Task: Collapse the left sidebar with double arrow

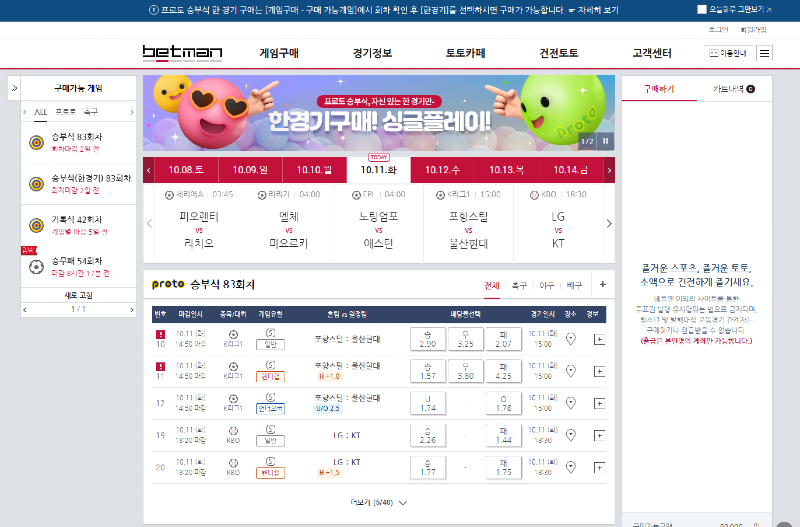Action: point(14,88)
